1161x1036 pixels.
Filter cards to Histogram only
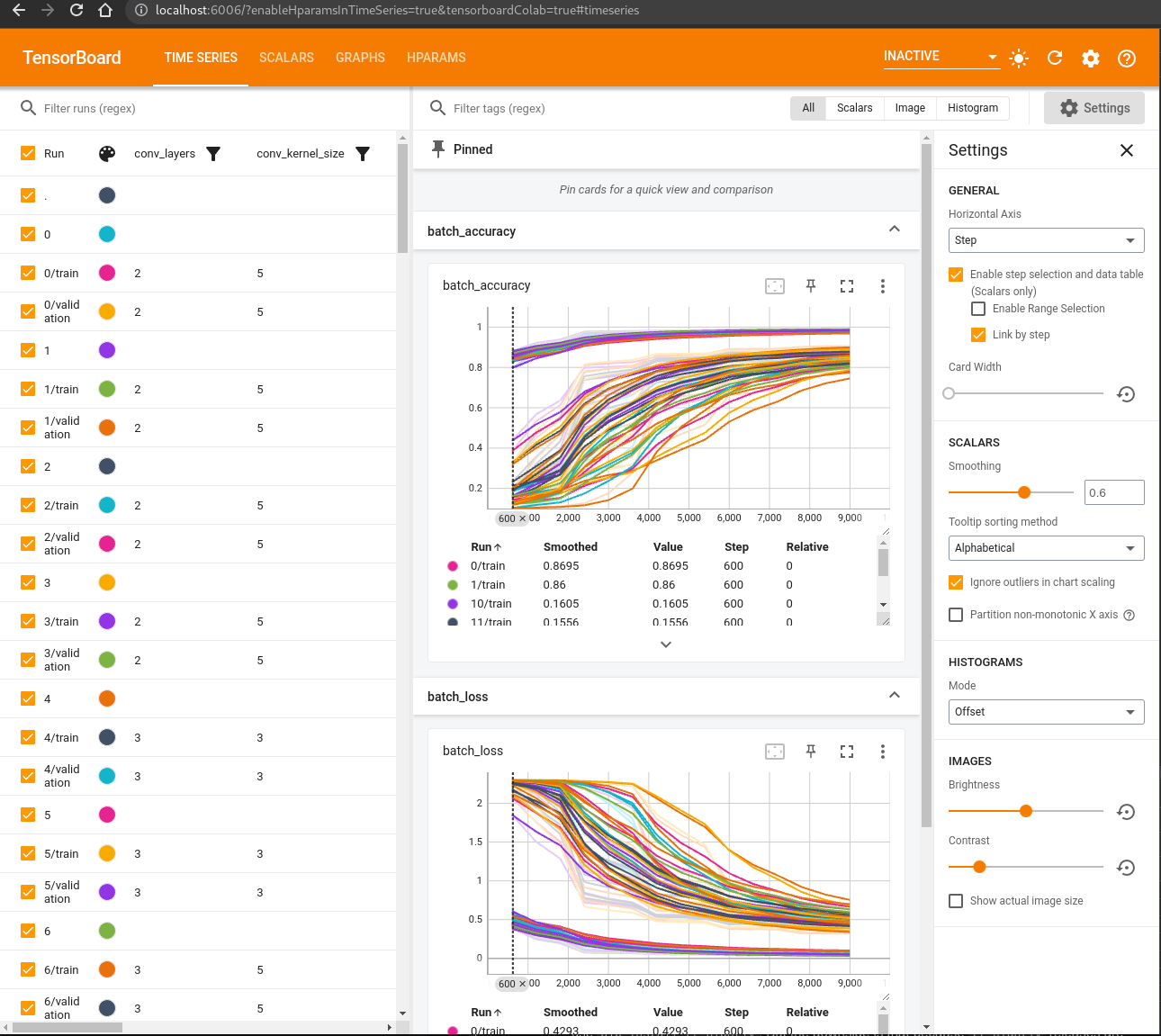[x=973, y=108]
